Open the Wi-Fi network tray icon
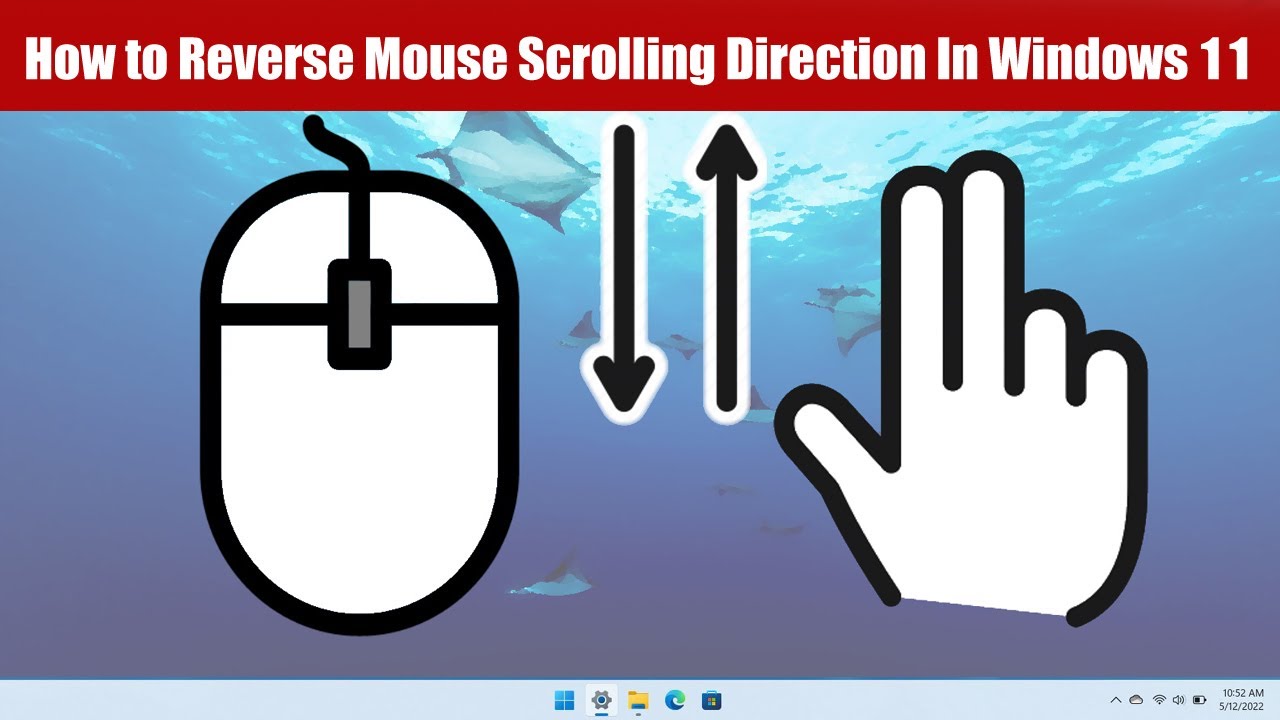 point(1159,700)
